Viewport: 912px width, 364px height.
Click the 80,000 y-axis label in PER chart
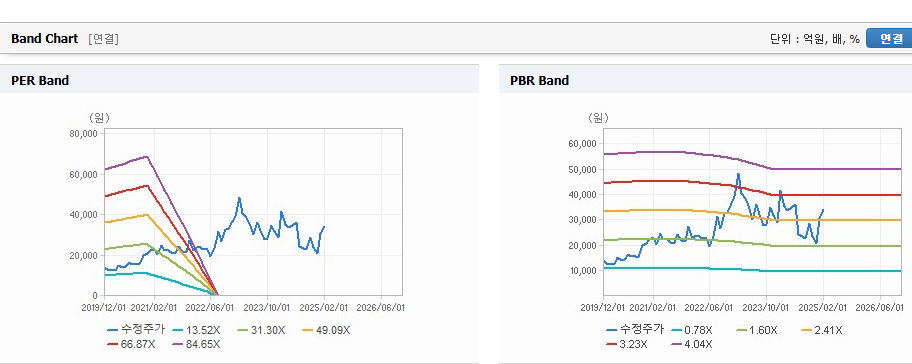(83, 133)
